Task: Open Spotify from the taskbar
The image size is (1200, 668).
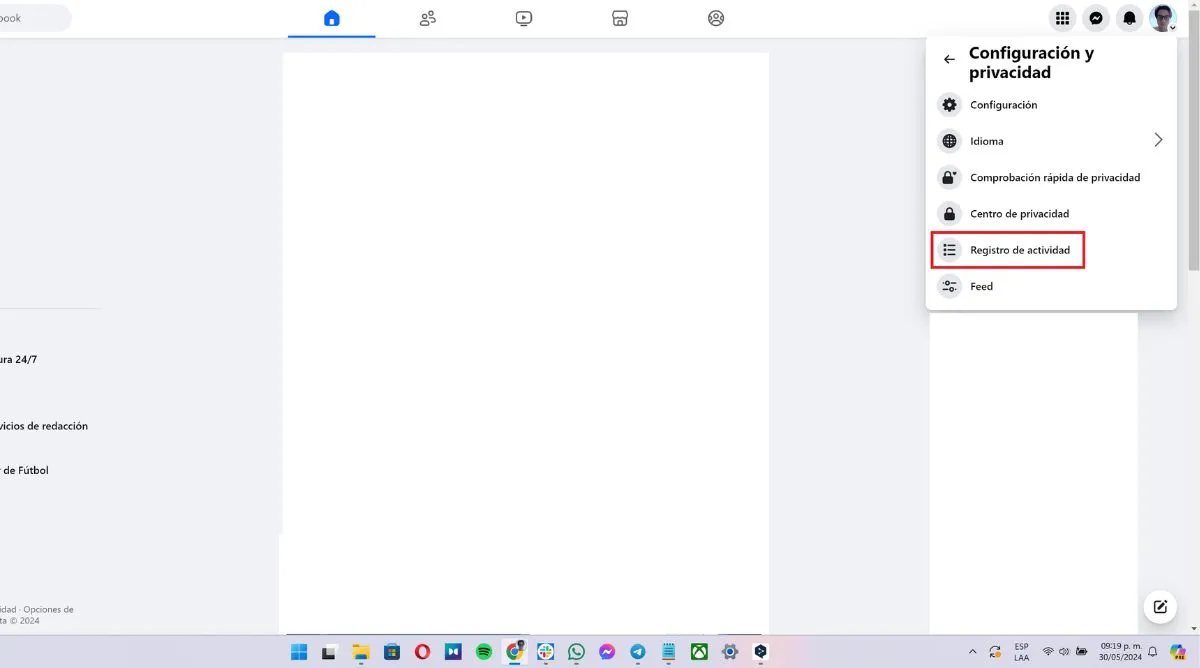Action: [484, 652]
